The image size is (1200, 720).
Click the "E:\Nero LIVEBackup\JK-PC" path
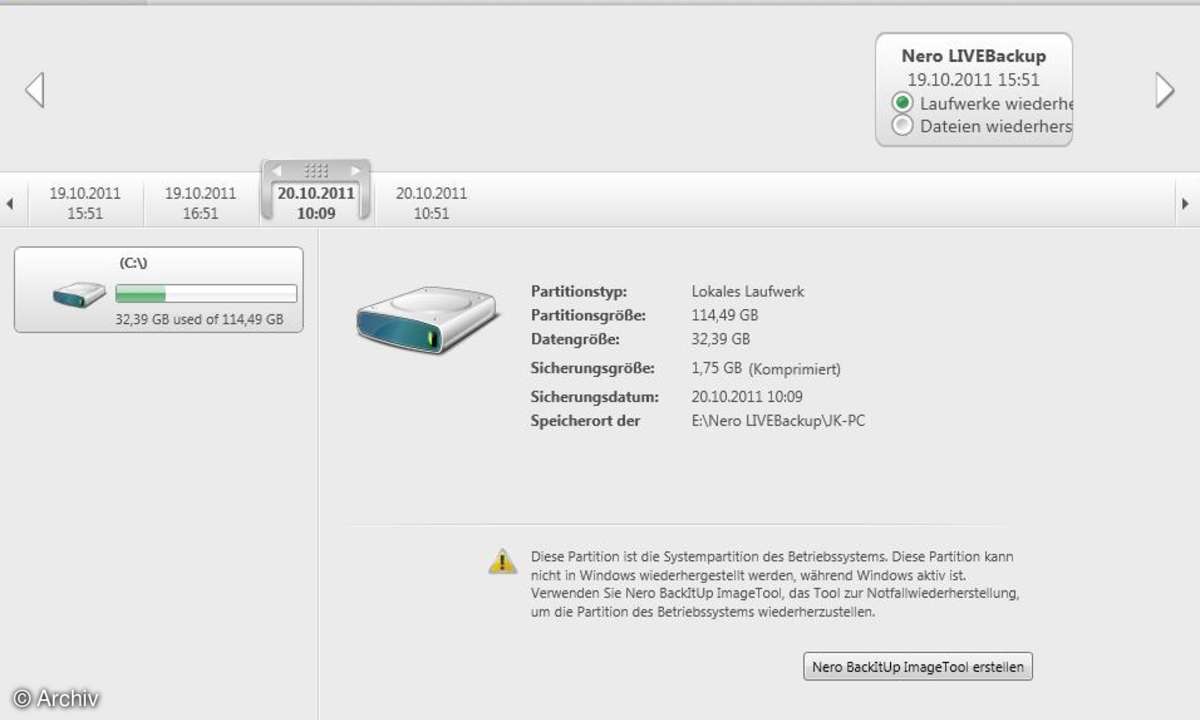point(778,421)
